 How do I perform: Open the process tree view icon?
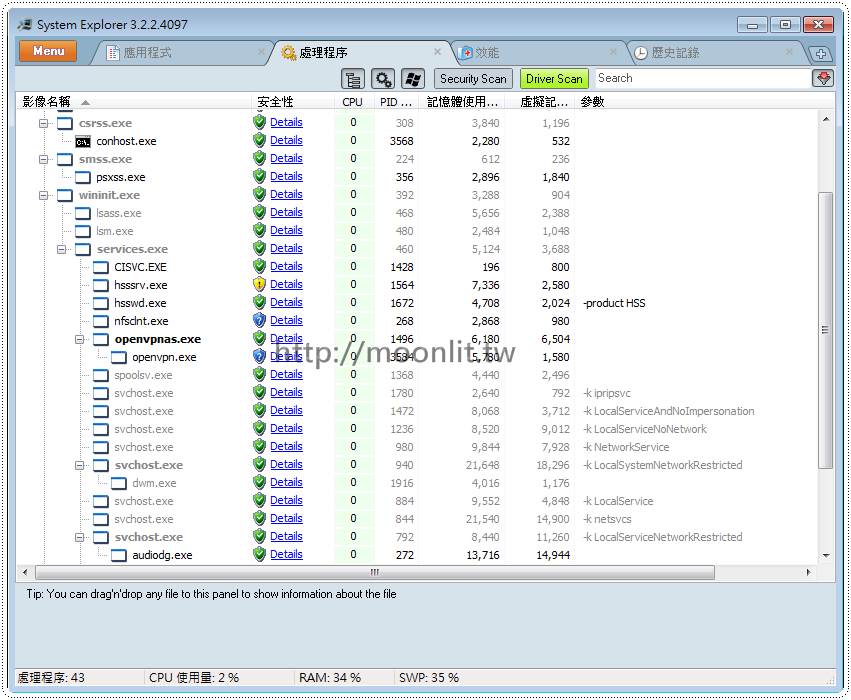pos(353,78)
